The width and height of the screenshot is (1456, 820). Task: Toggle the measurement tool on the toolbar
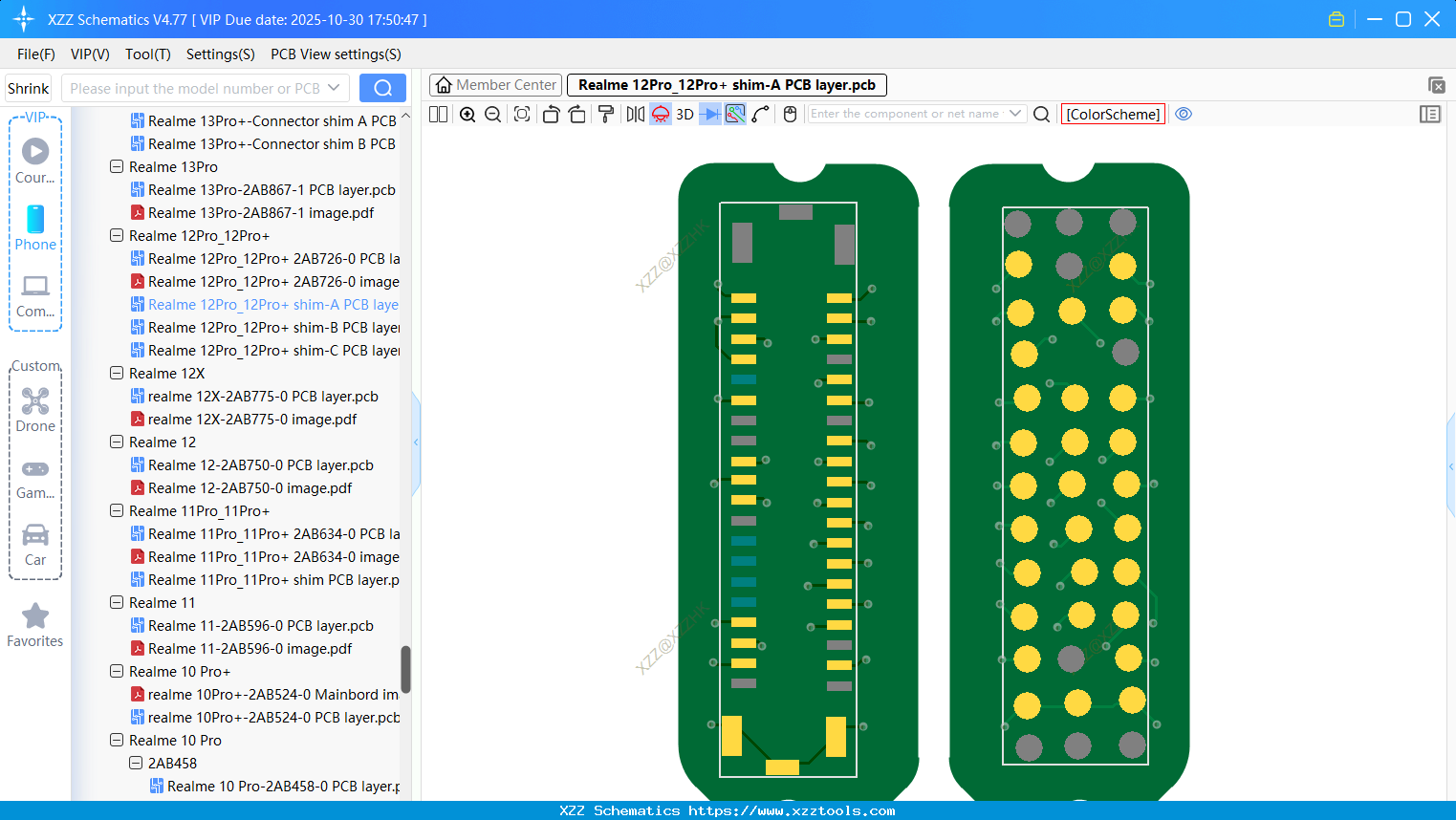(761, 114)
